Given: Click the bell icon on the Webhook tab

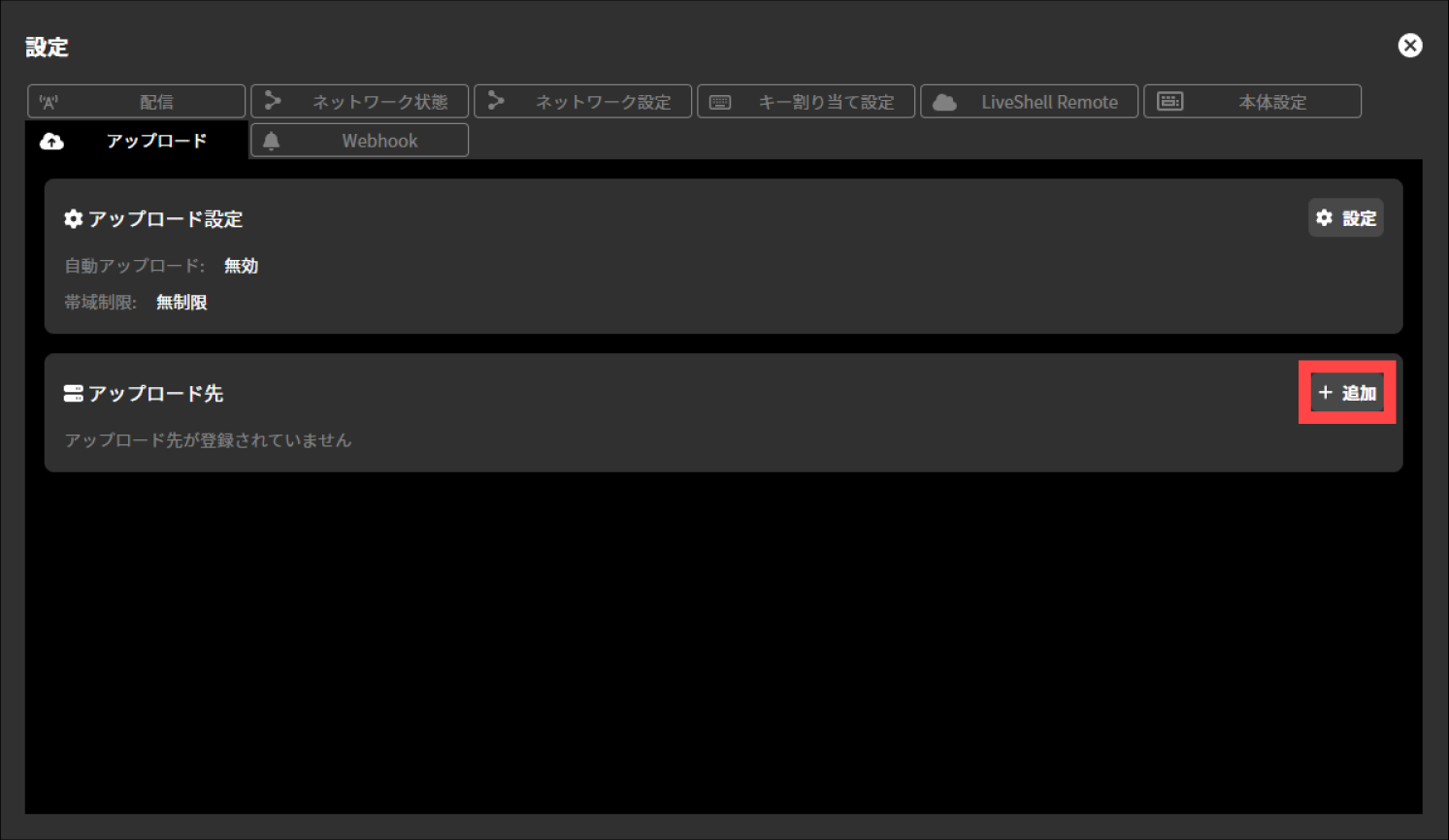Looking at the screenshot, I should tap(272, 141).
